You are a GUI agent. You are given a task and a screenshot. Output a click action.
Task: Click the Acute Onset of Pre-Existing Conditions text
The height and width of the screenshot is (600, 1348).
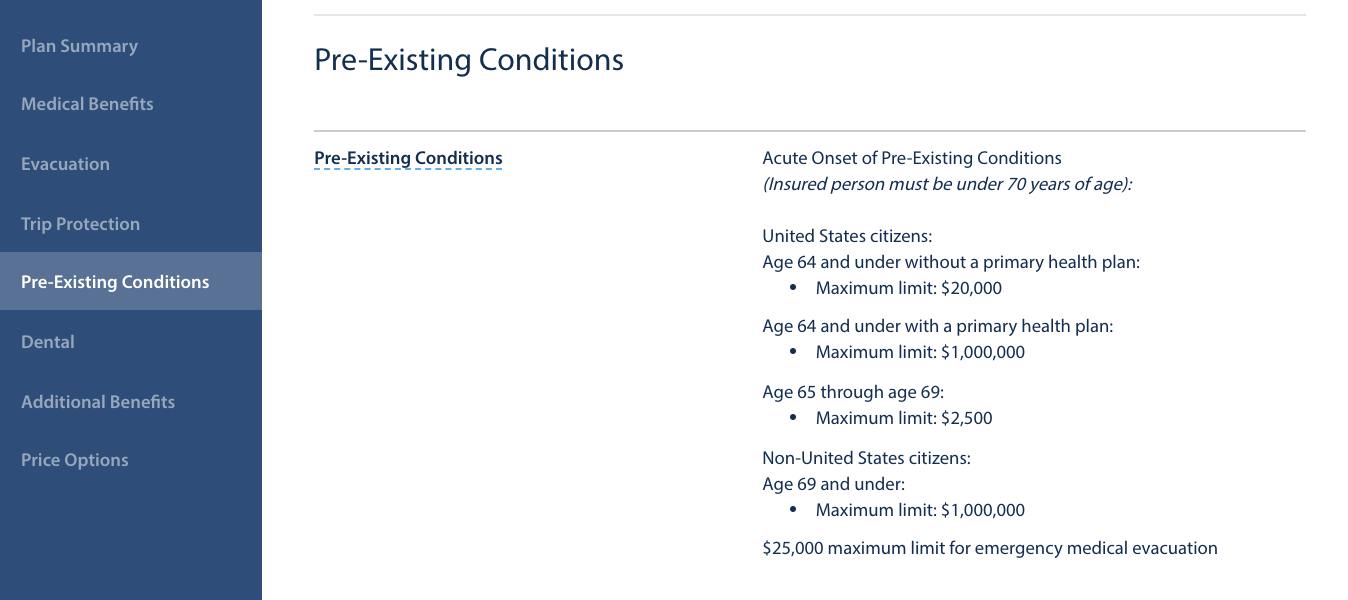(x=912, y=158)
